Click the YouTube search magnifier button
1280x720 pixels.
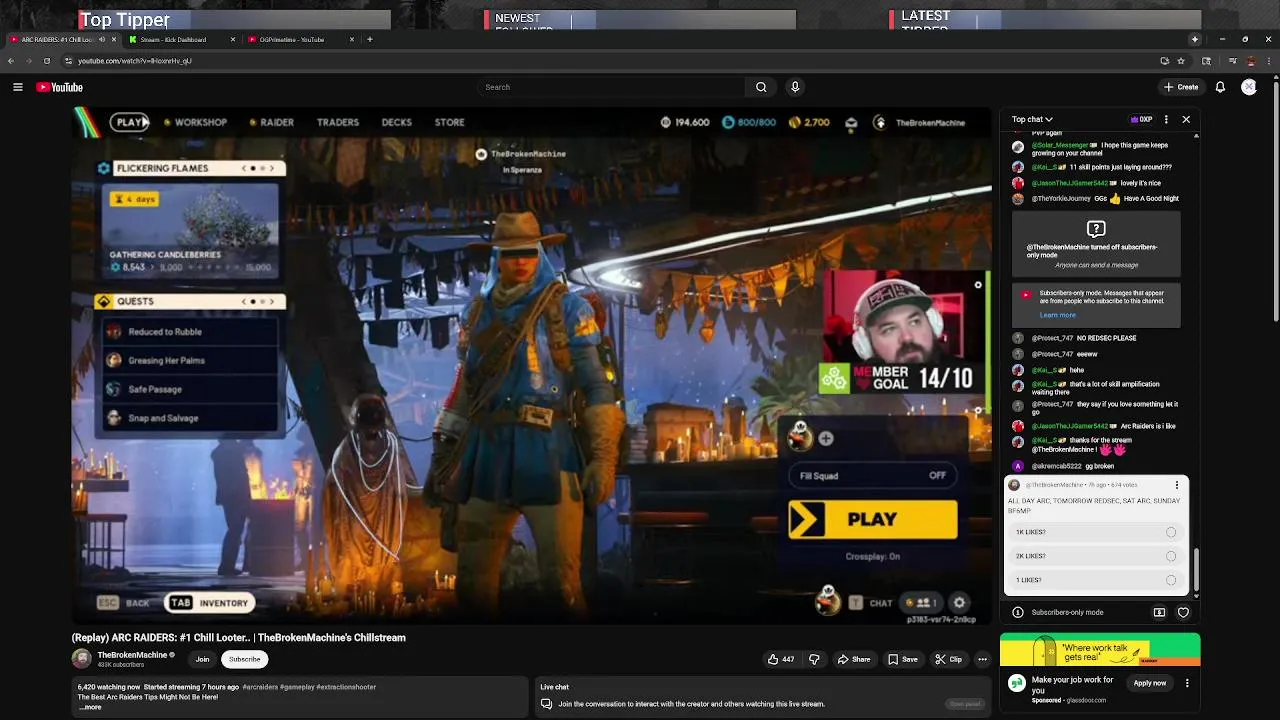[x=761, y=87]
